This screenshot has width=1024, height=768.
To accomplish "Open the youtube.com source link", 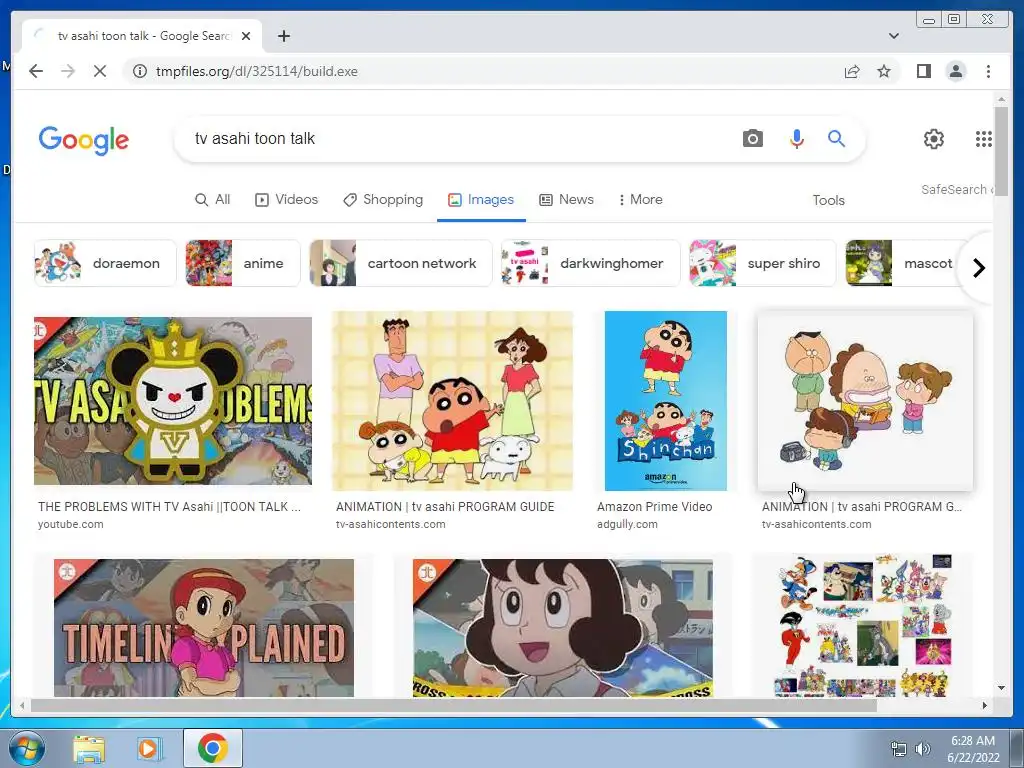I will tap(71, 524).
